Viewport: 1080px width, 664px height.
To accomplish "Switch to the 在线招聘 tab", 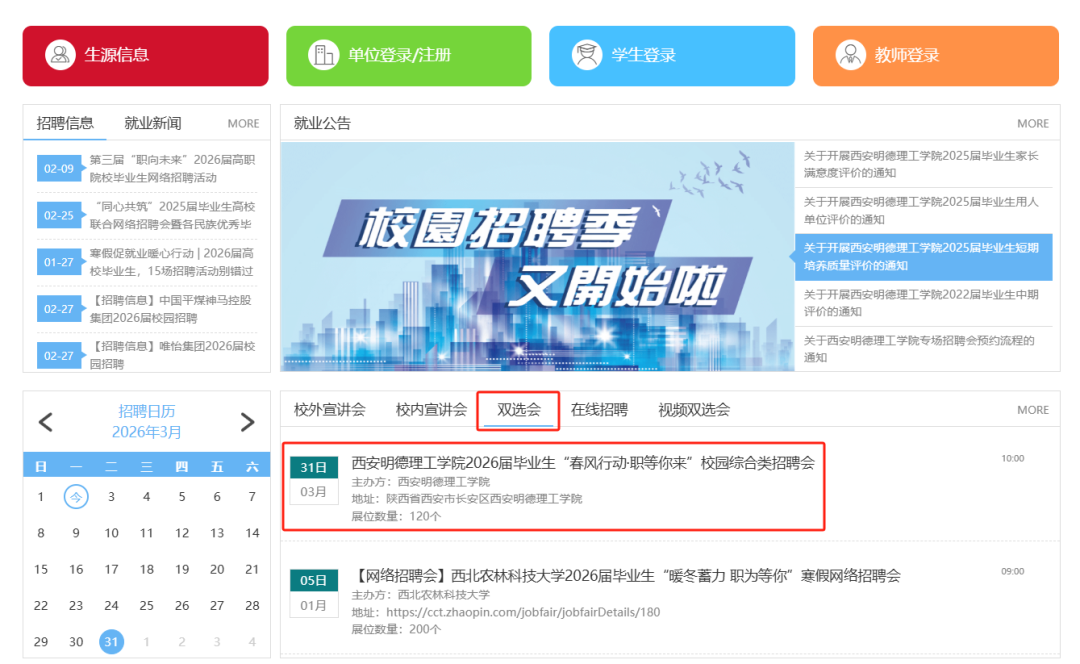I will tap(599, 409).
